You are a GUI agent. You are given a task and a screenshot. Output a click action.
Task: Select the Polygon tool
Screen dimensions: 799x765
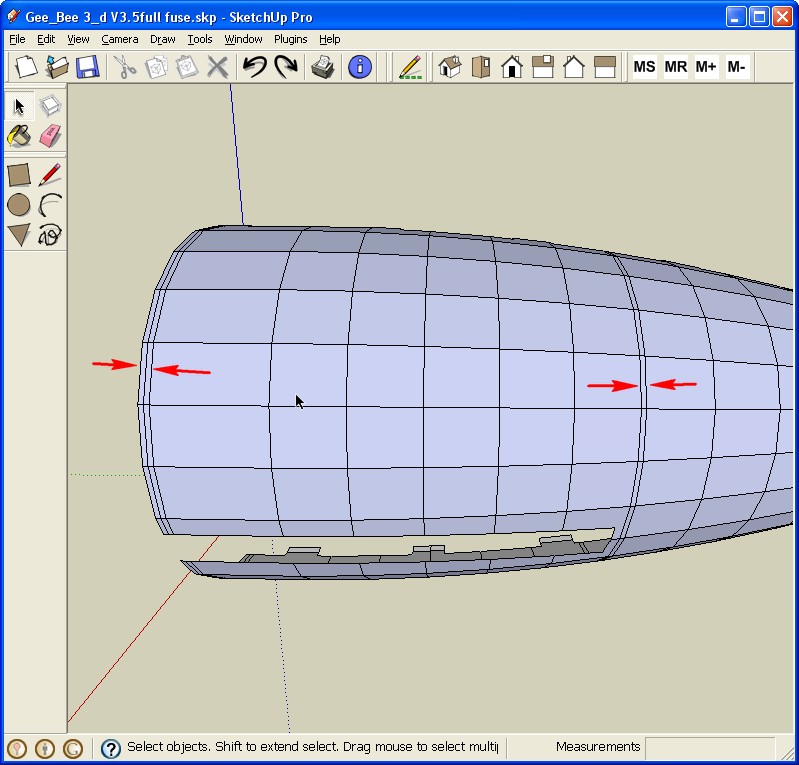click(x=19, y=235)
